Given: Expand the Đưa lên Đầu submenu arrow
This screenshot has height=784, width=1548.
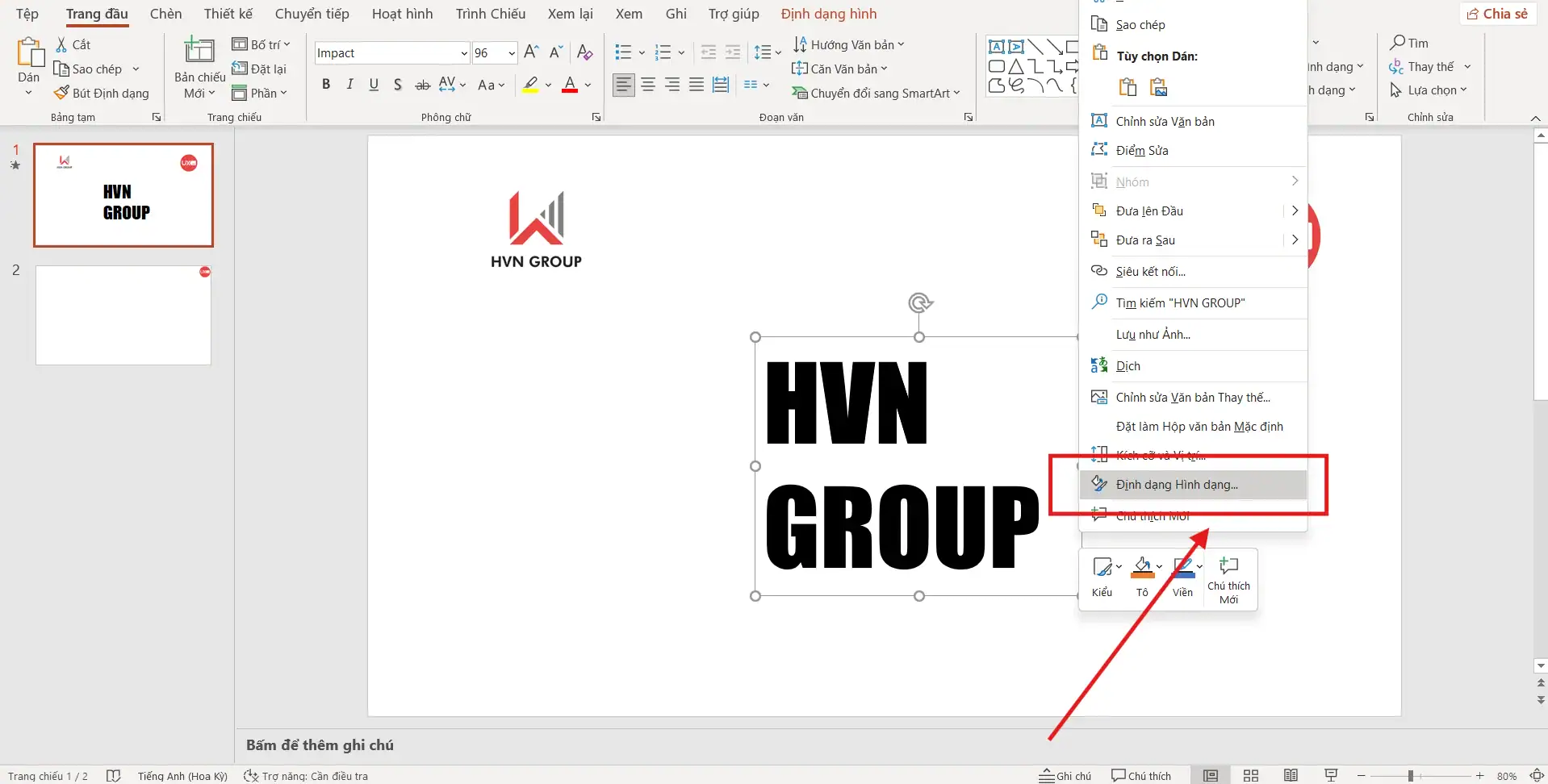Looking at the screenshot, I should pos(1294,211).
